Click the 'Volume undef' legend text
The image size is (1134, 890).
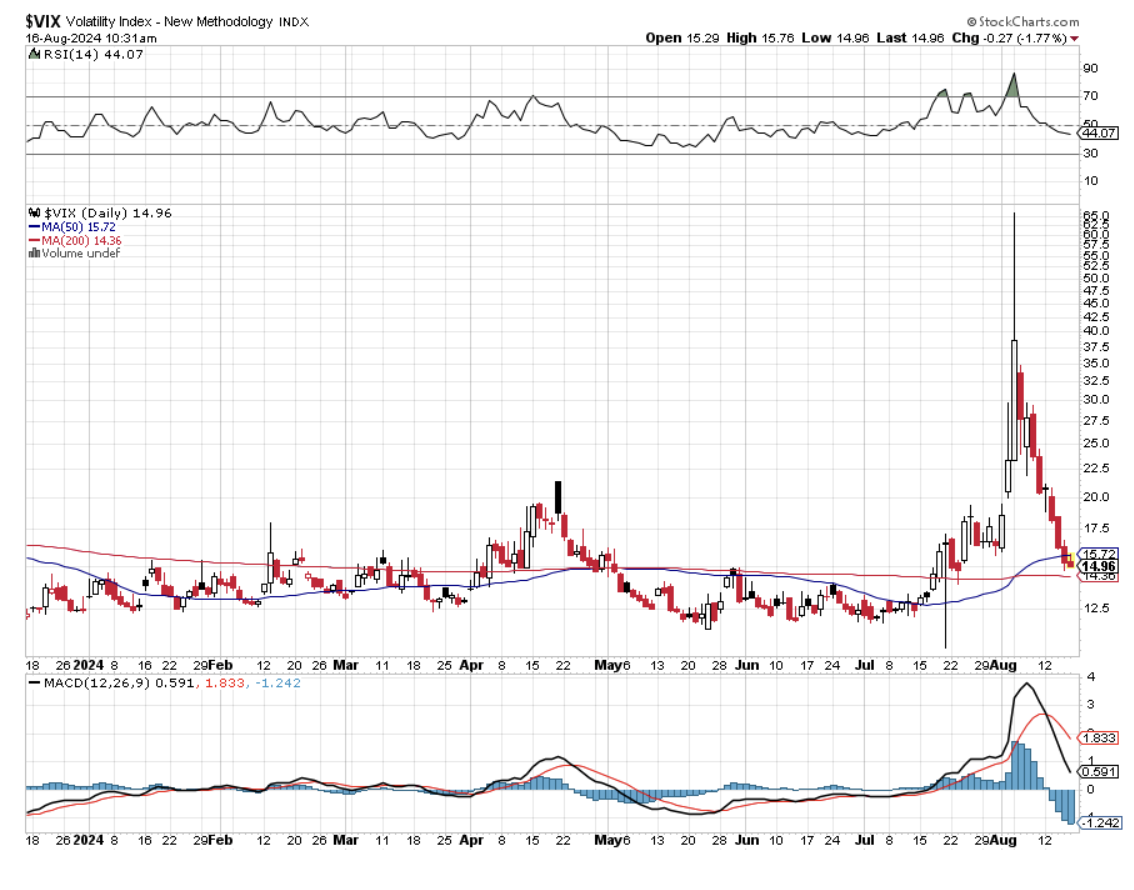pyautogui.click(x=80, y=253)
